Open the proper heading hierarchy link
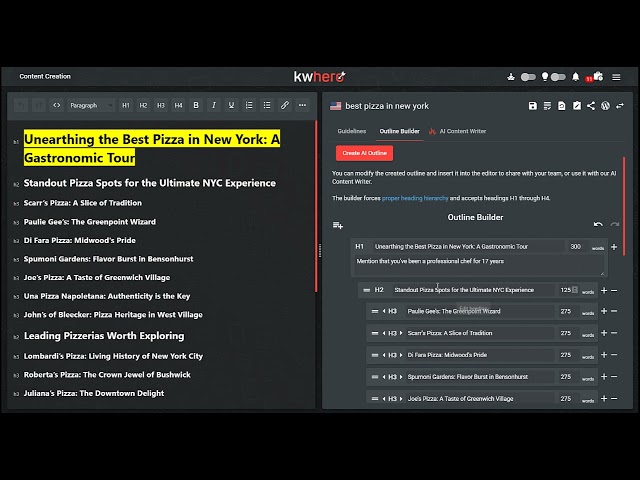 (x=415, y=198)
